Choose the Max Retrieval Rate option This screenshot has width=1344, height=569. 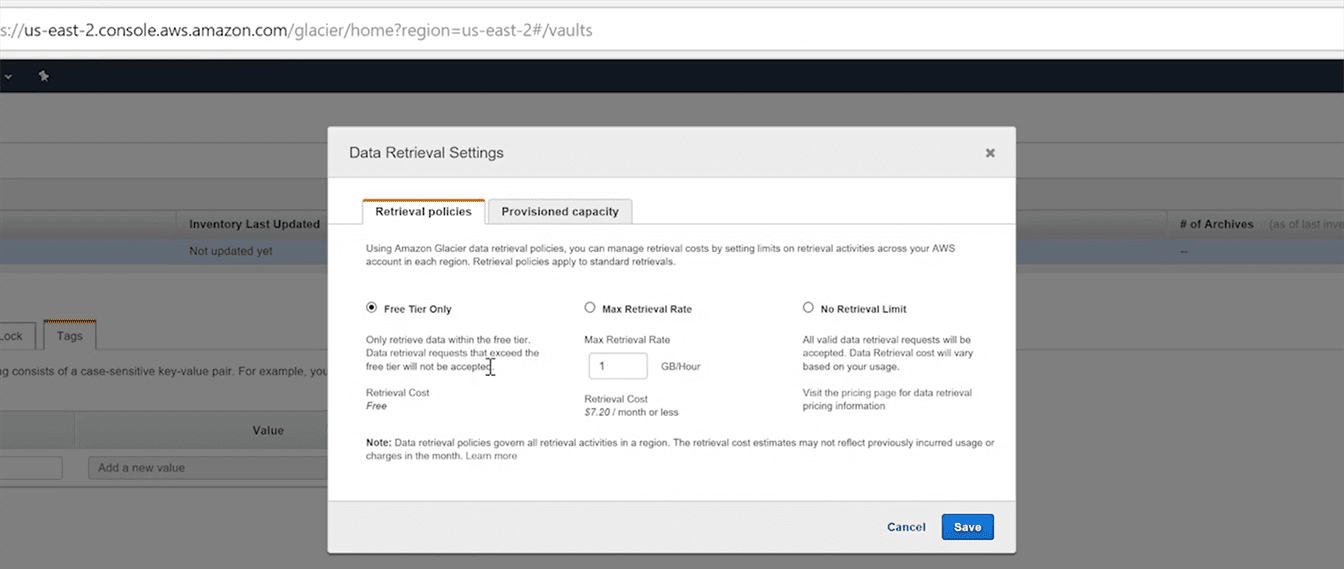tap(590, 308)
